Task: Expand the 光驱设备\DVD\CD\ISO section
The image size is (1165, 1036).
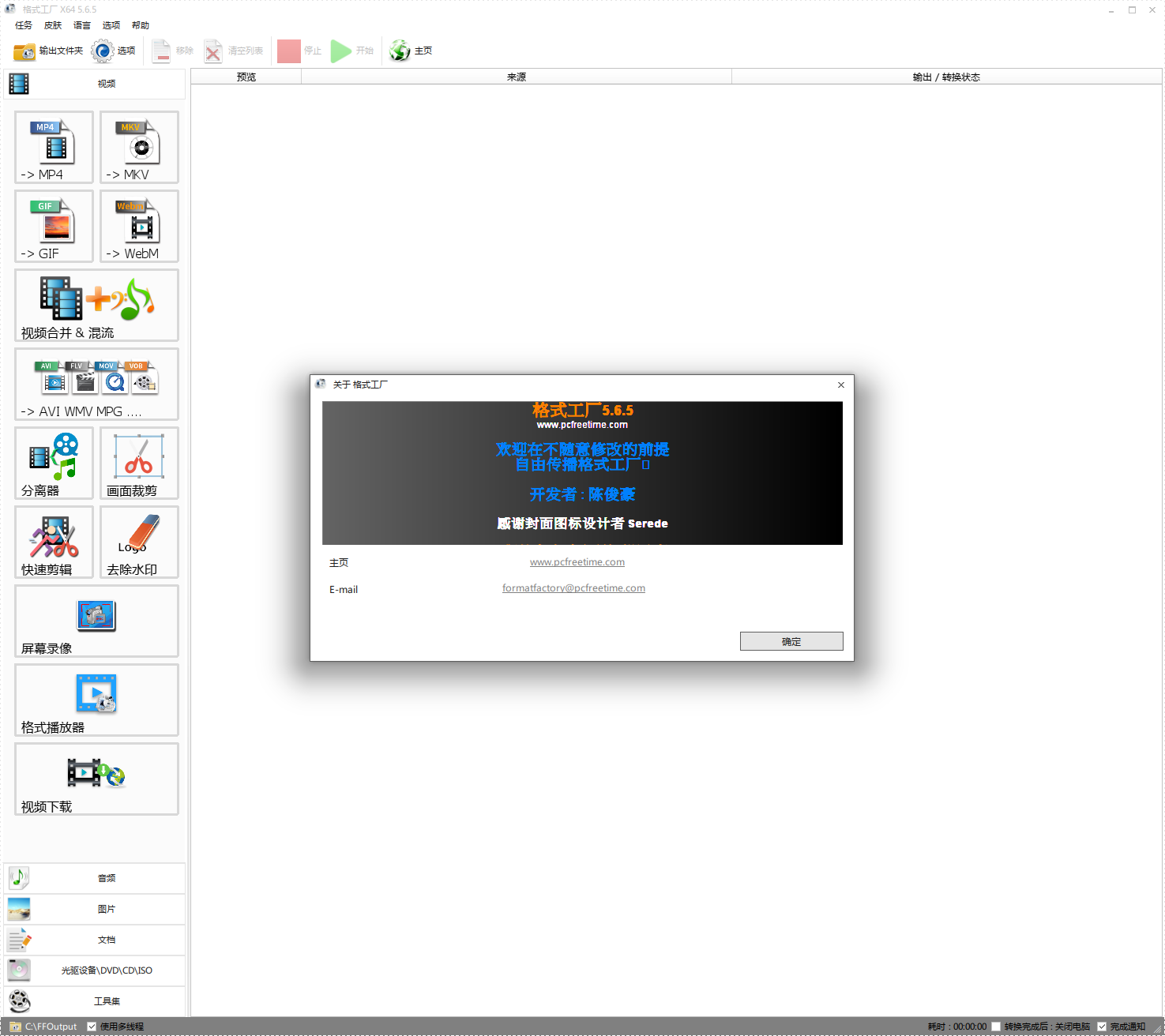Action: pos(95,970)
